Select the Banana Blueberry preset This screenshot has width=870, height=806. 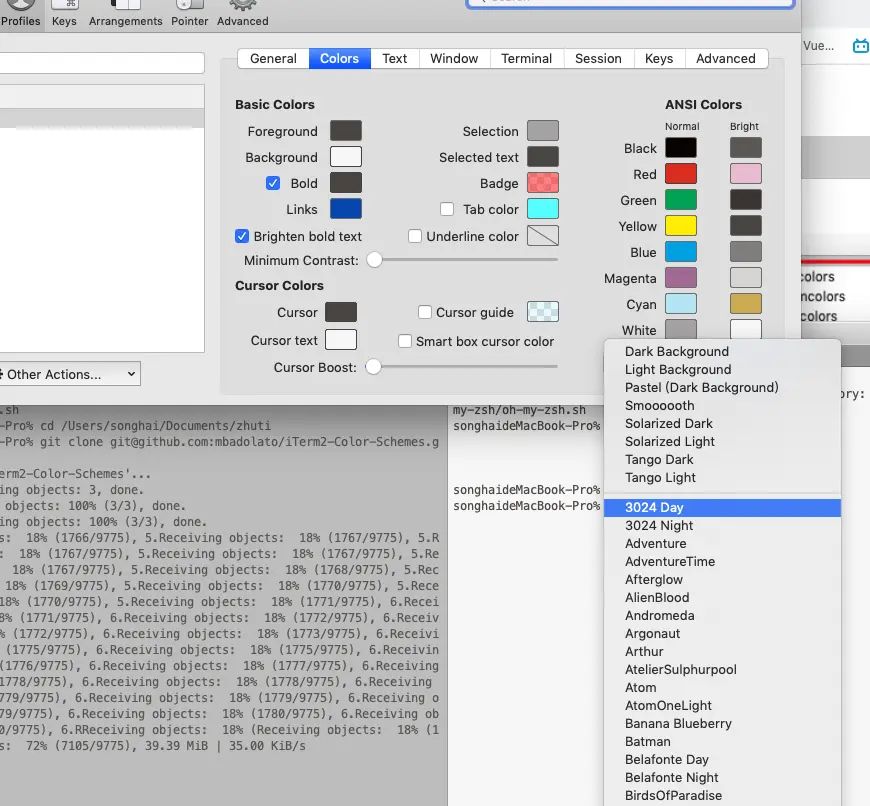tap(722, 724)
